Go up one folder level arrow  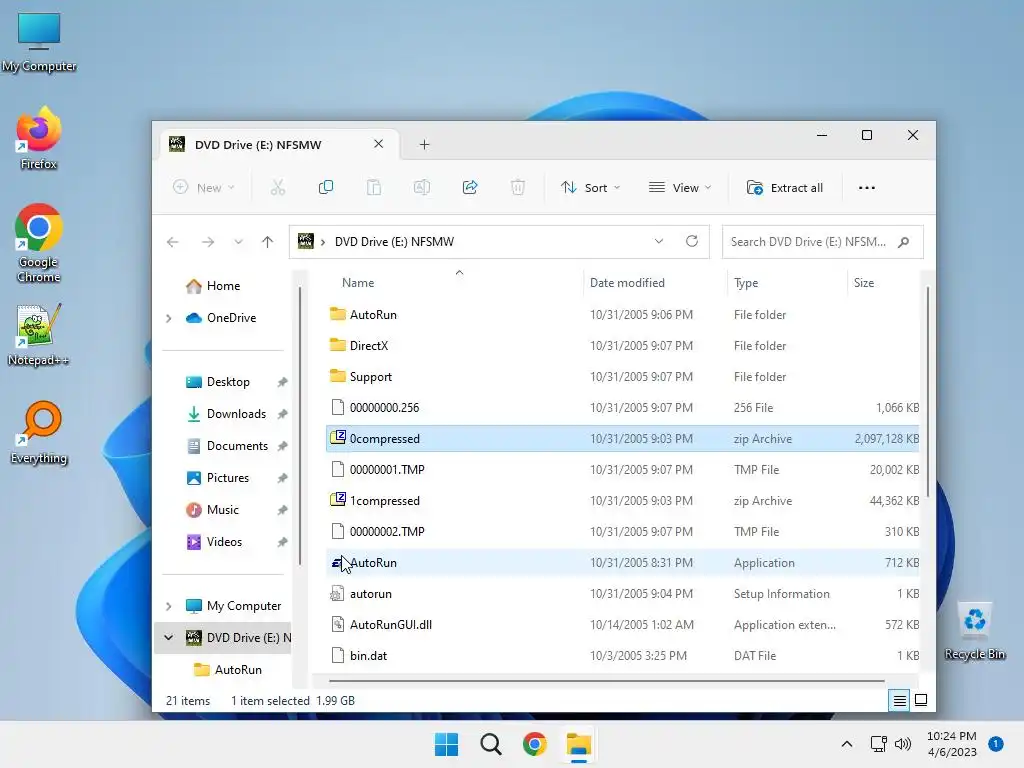267,242
